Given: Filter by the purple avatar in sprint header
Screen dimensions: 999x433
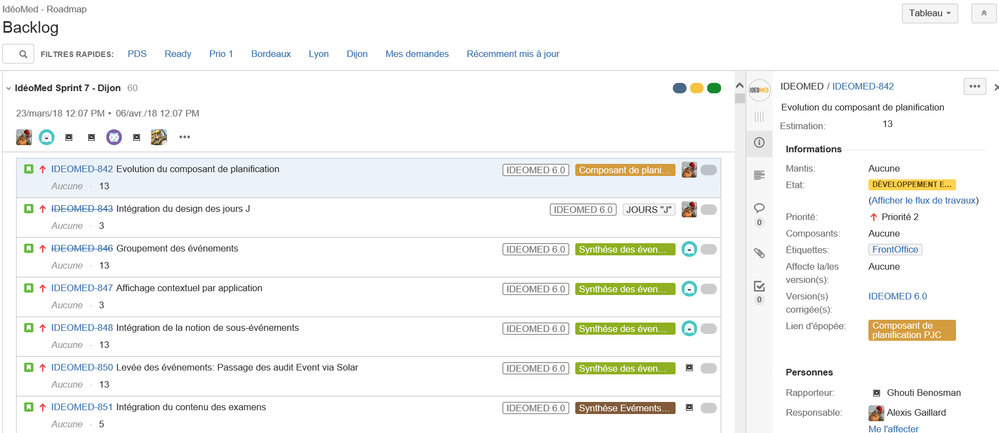Looking at the screenshot, I should pyautogui.click(x=114, y=137).
